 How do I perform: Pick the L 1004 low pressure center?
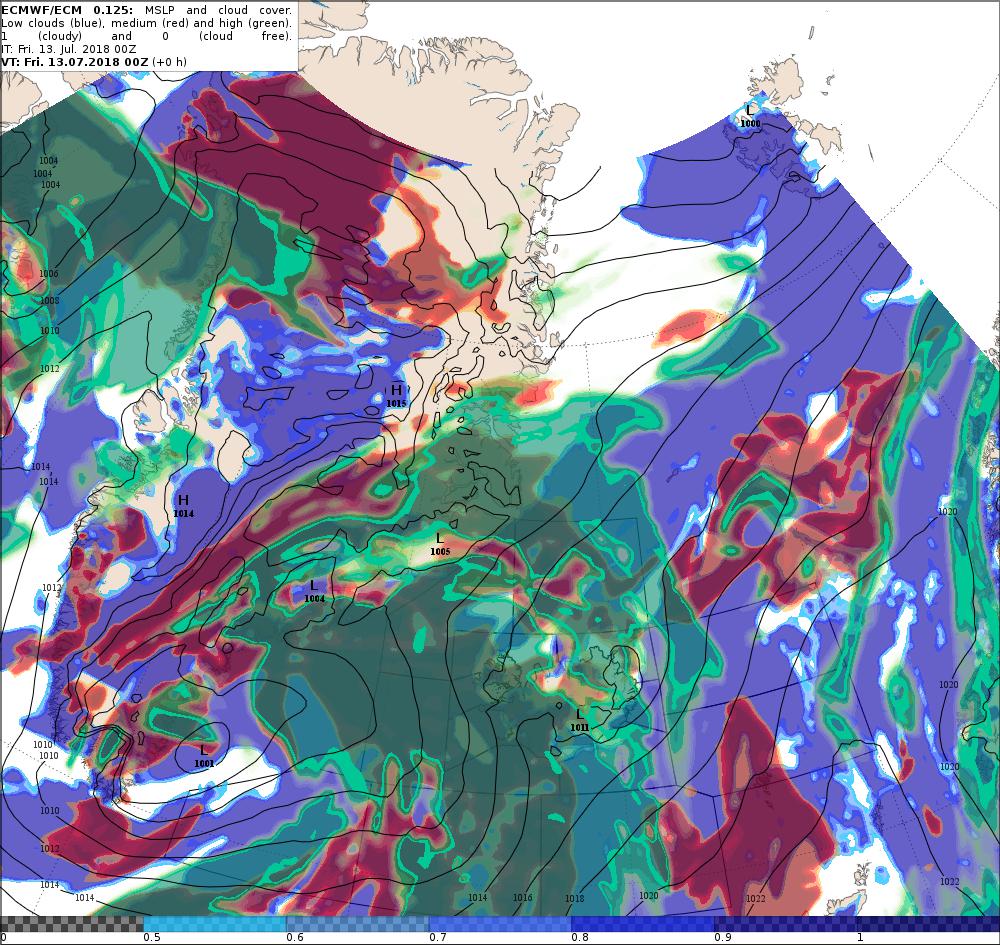click(314, 592)
